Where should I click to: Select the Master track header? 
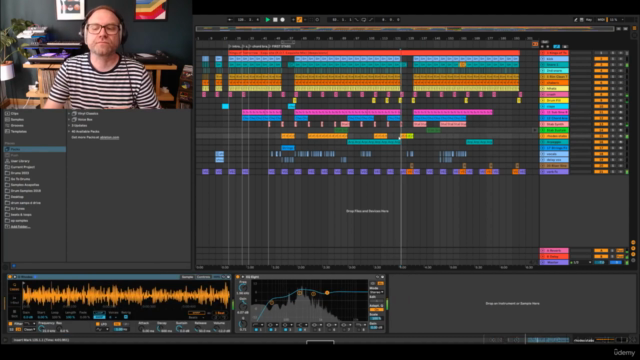coord(554,262)
